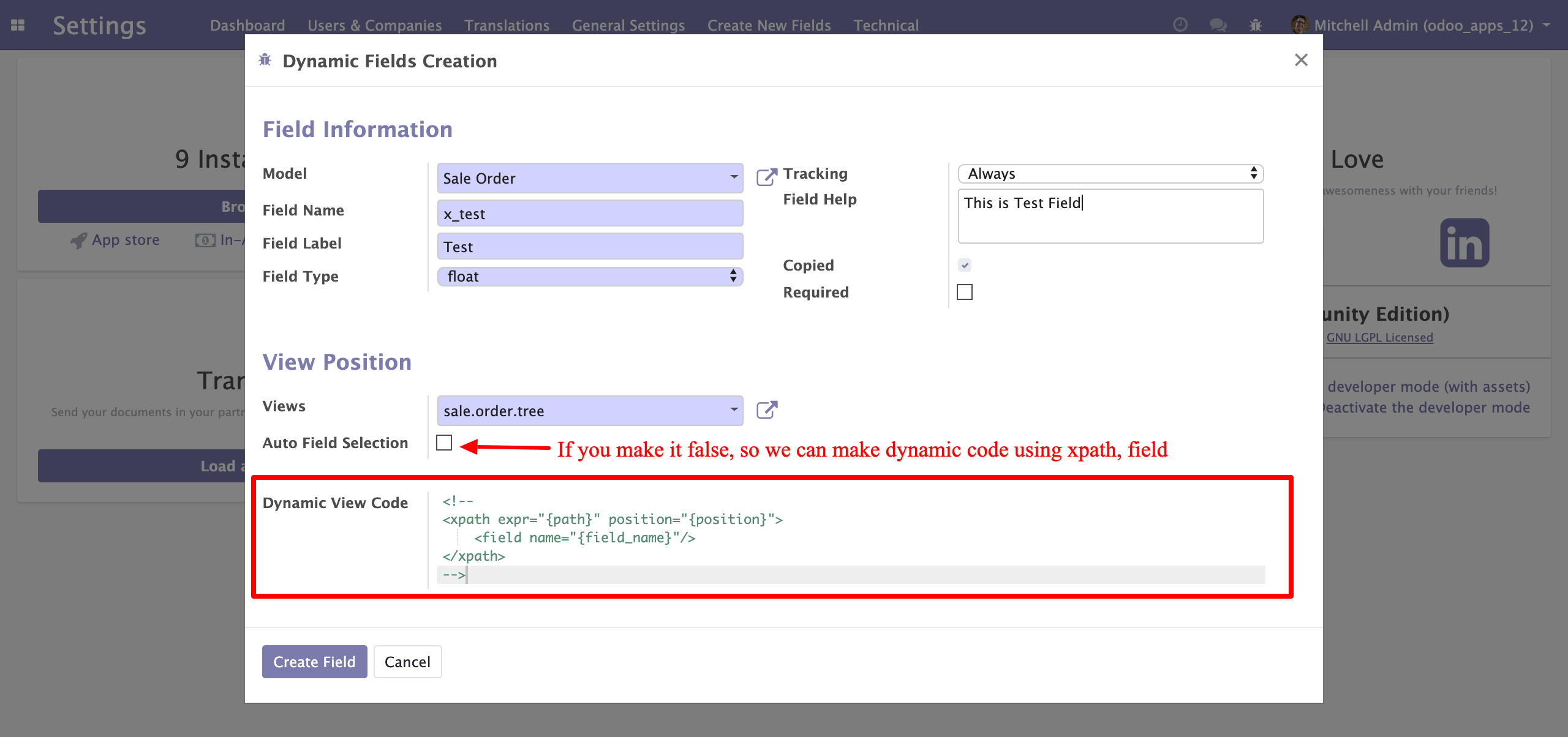Click the activities clock icon in navbar
This screenshot has width=1568, height=737.
(x=1180, y=25)
